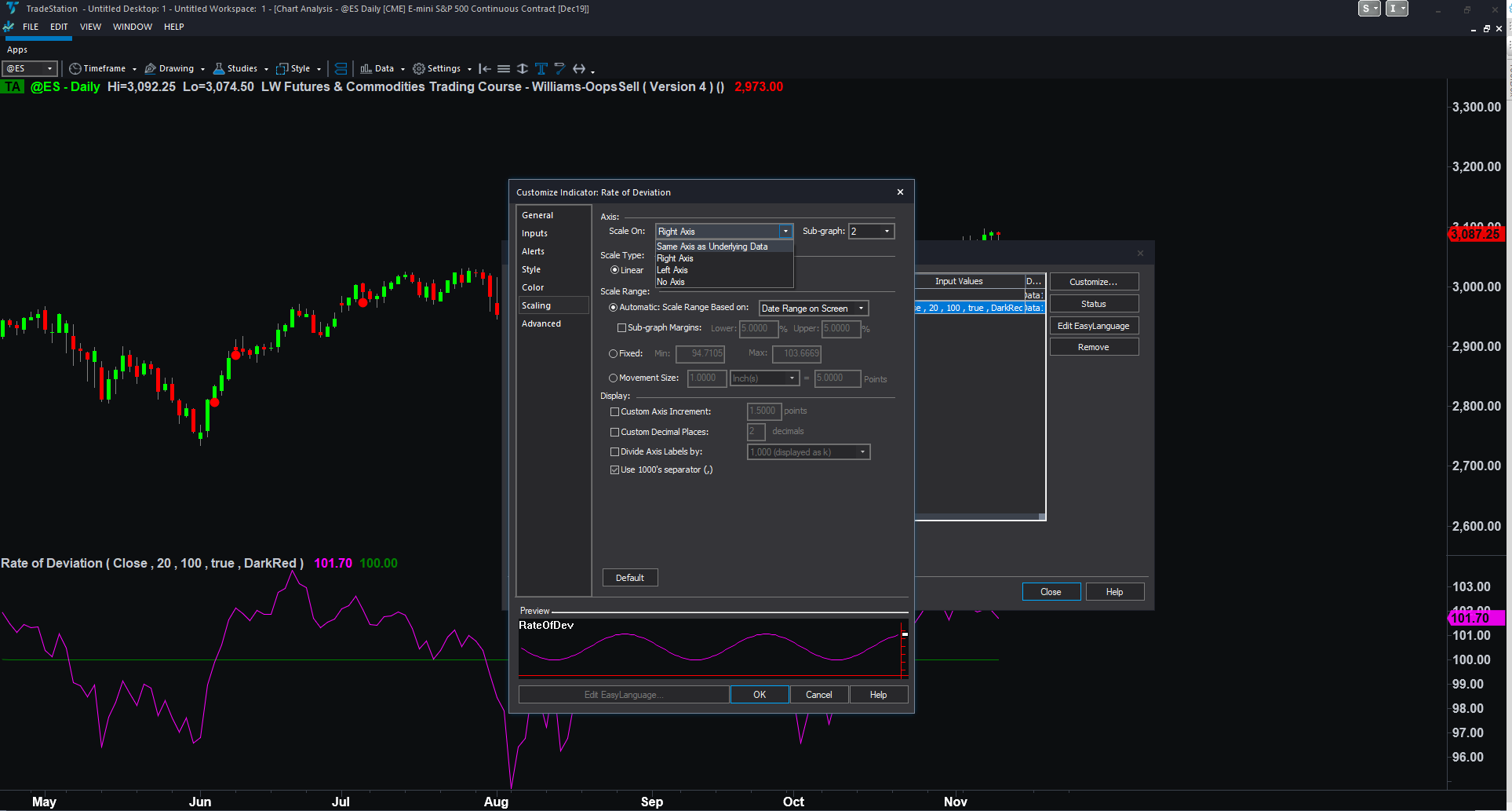Click the vertical double-arrow toolbar icon
The height and width of the screenshot is (811, 1512).
pyautogui.click(x=523, y=68)
